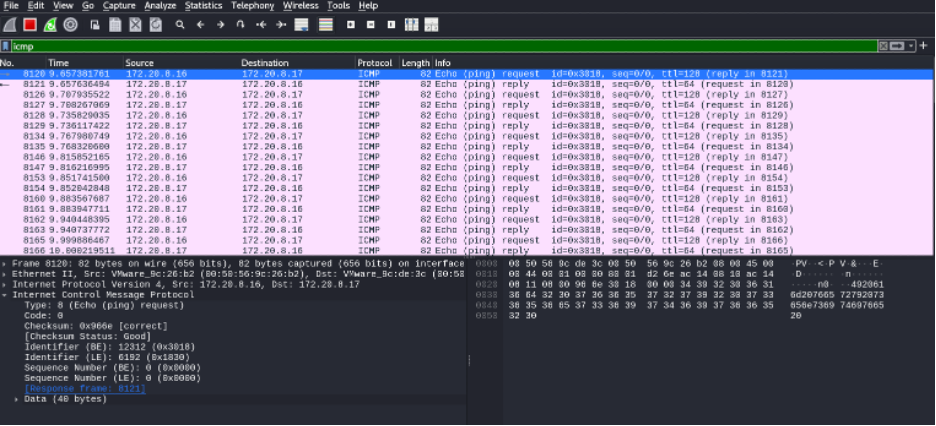936x426 pixels.
Task: Save this capture file icon
Action: (x=115, y=25)
